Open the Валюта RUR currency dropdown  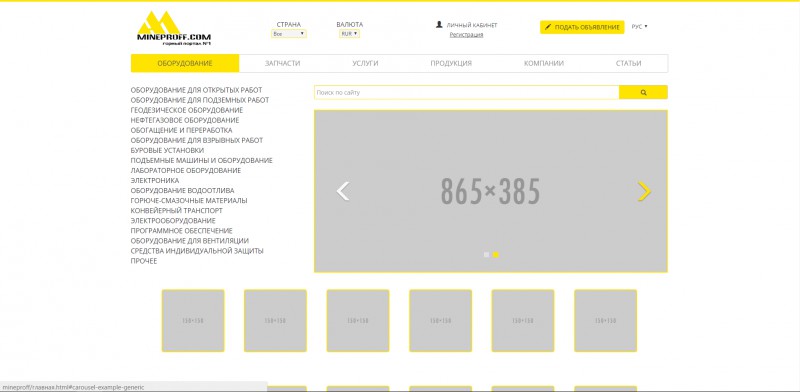pyautogui.click(x=349, y=34)
